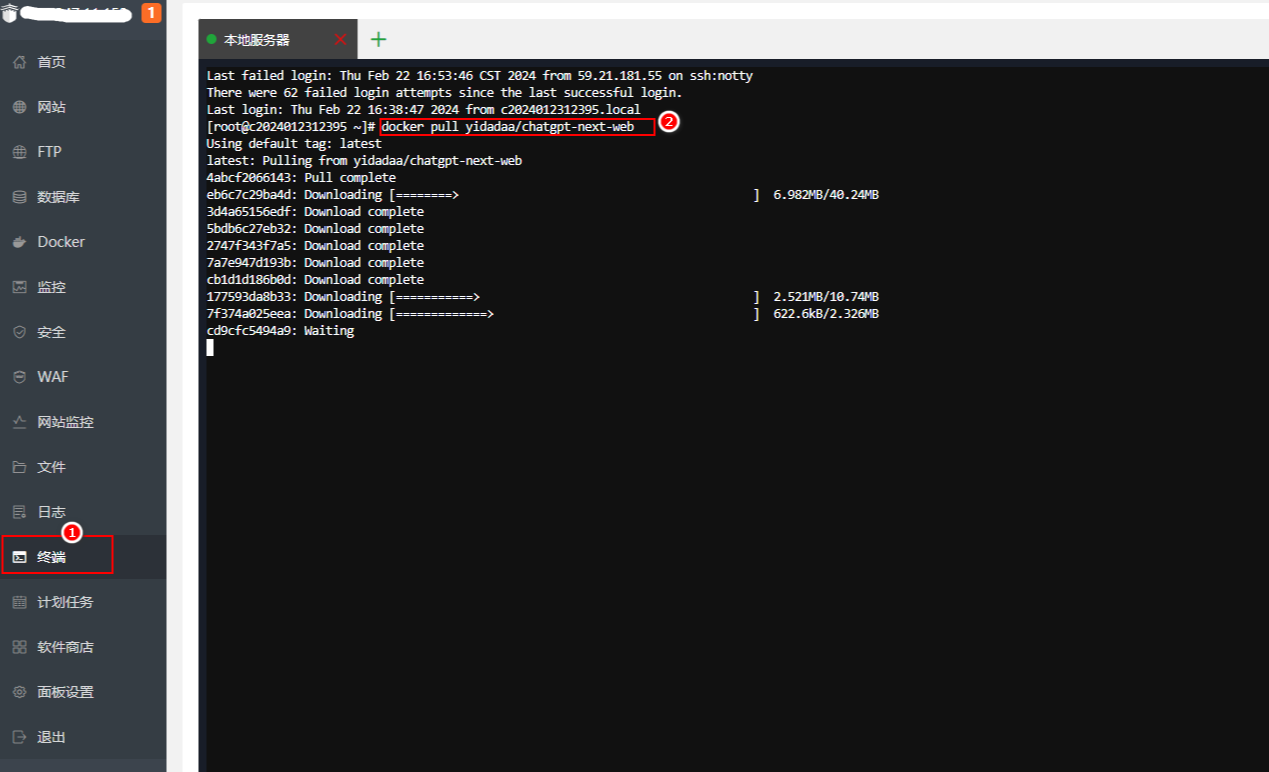Click the exit icon beside 退出
This screenshot has height=772, width=1269.
click(x=19, y=737)
